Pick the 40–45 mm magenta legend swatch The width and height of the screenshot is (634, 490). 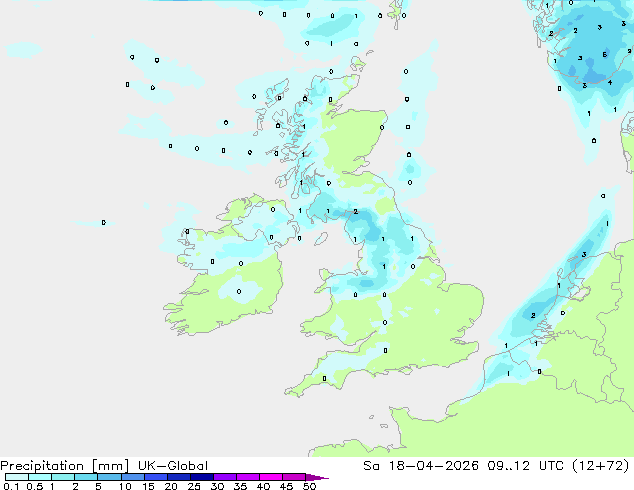coord(271,477)
